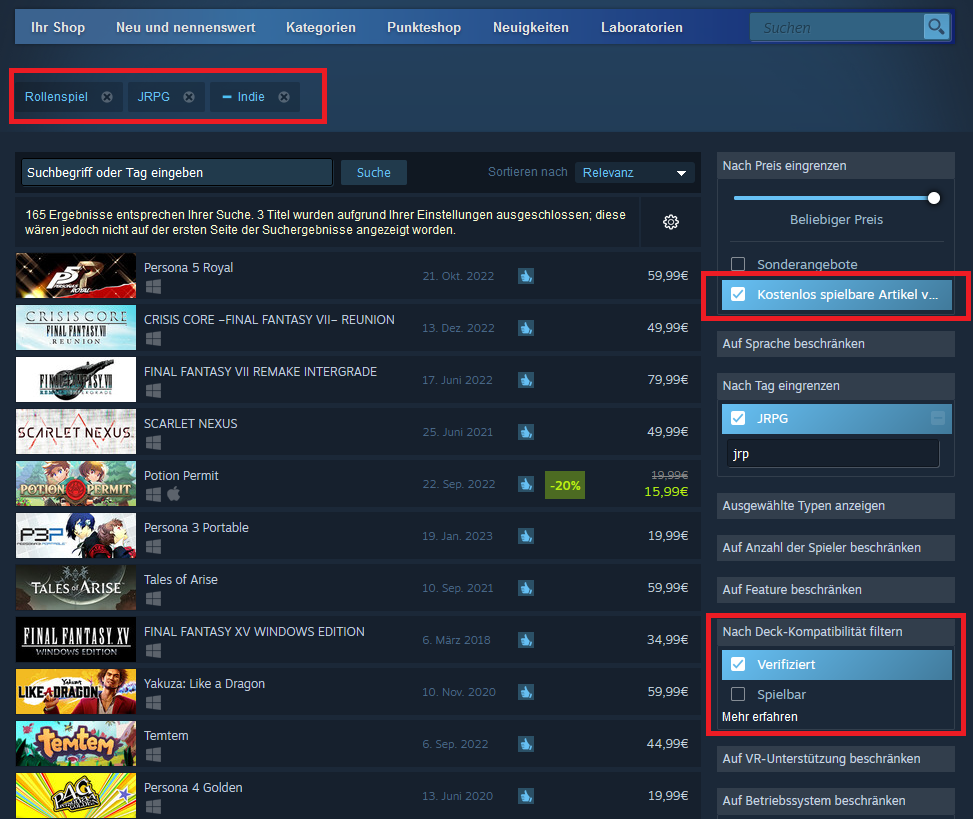Screen dimensions: 973x819
Task: Click Potion Permit cover thumbnail
Action: (76, 483)
